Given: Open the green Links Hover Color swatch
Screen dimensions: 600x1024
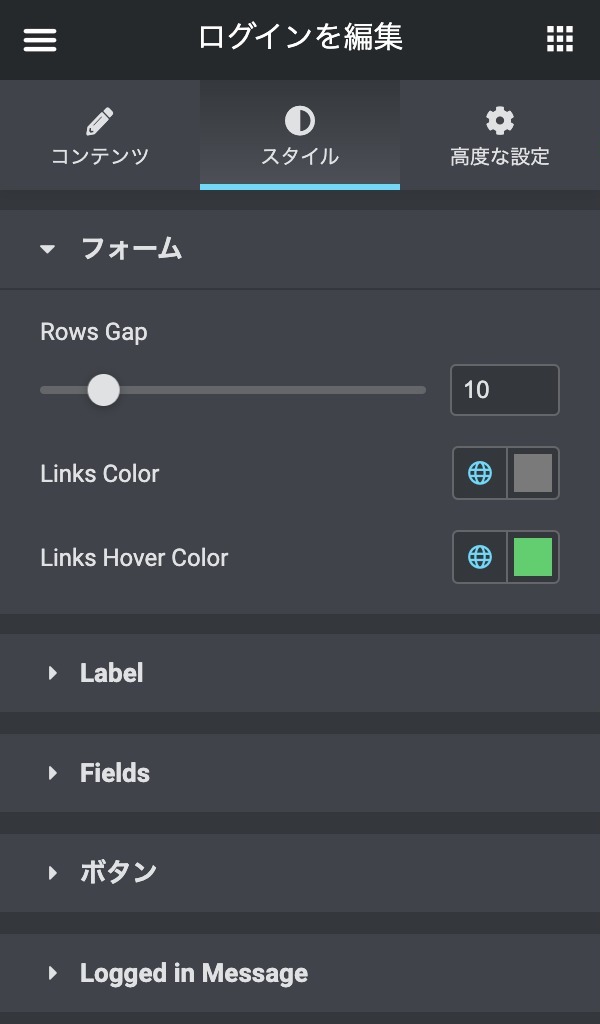Looking at the screenshot, I should [x=533, y=557].
